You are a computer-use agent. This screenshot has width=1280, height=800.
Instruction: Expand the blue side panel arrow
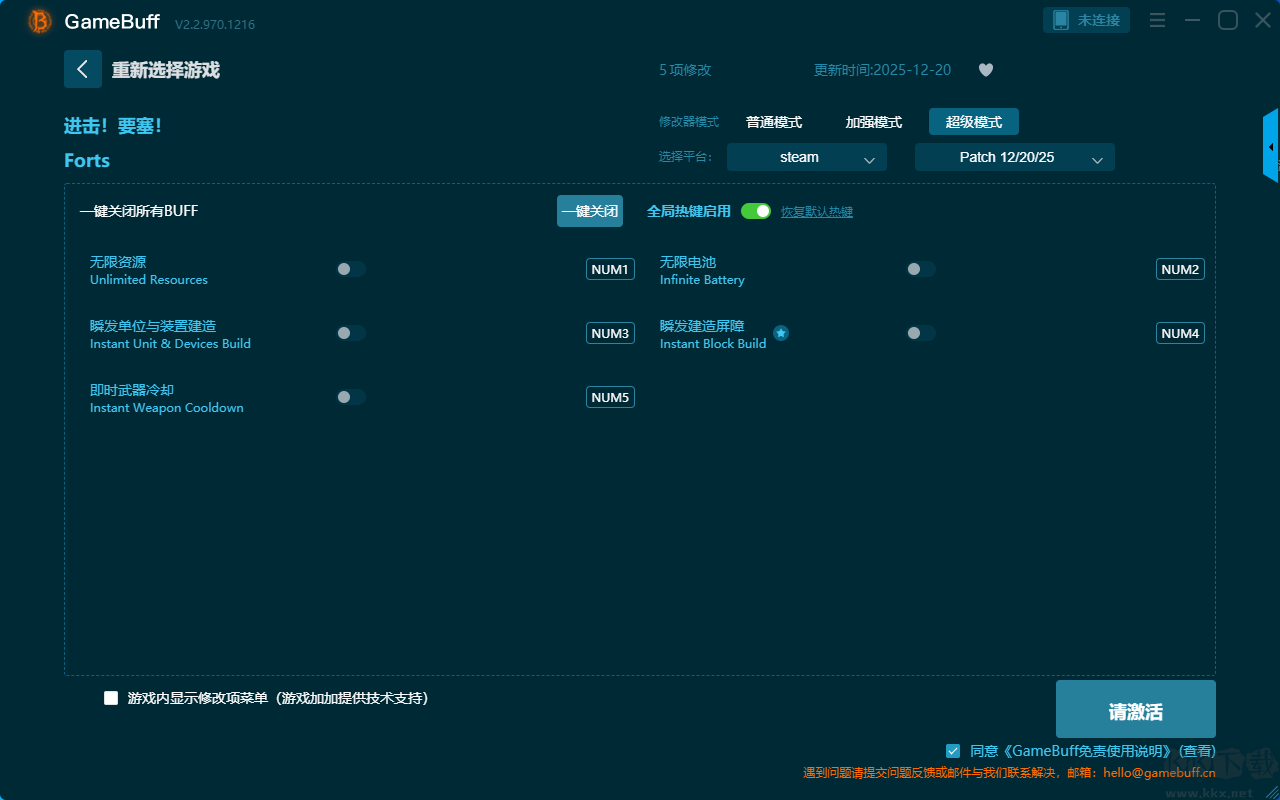[1271, 146]
